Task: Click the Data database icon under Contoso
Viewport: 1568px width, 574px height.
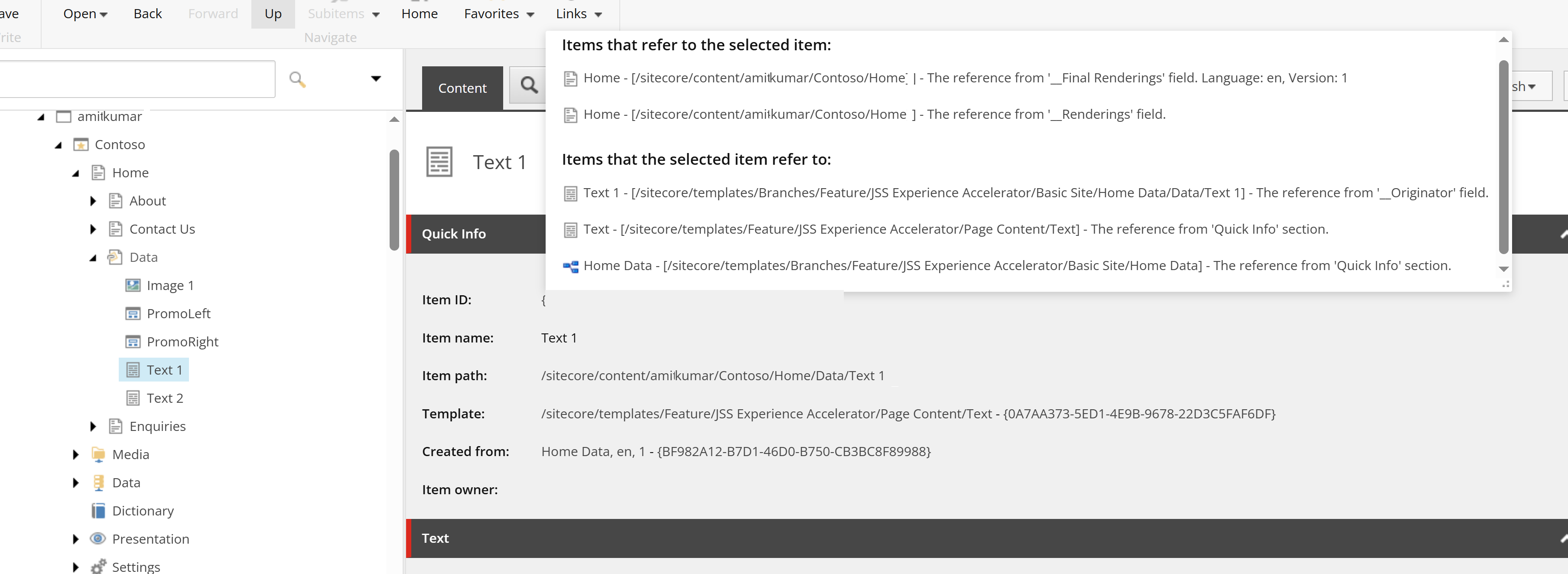Action: [x=98, y=483]
